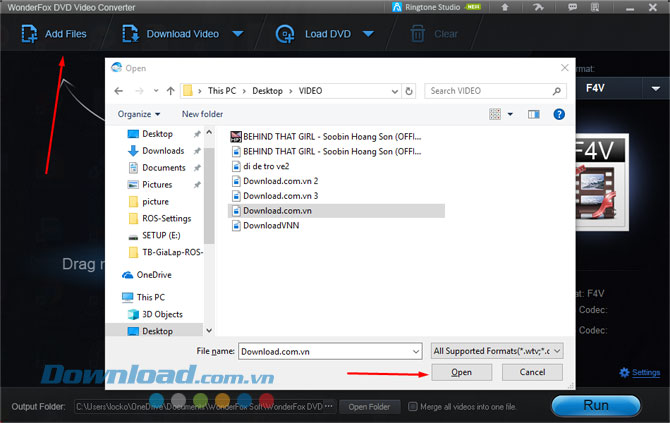Screen dimensions: 670x423
Task: Select Downloads in quick access
Action: pos(156,151)
